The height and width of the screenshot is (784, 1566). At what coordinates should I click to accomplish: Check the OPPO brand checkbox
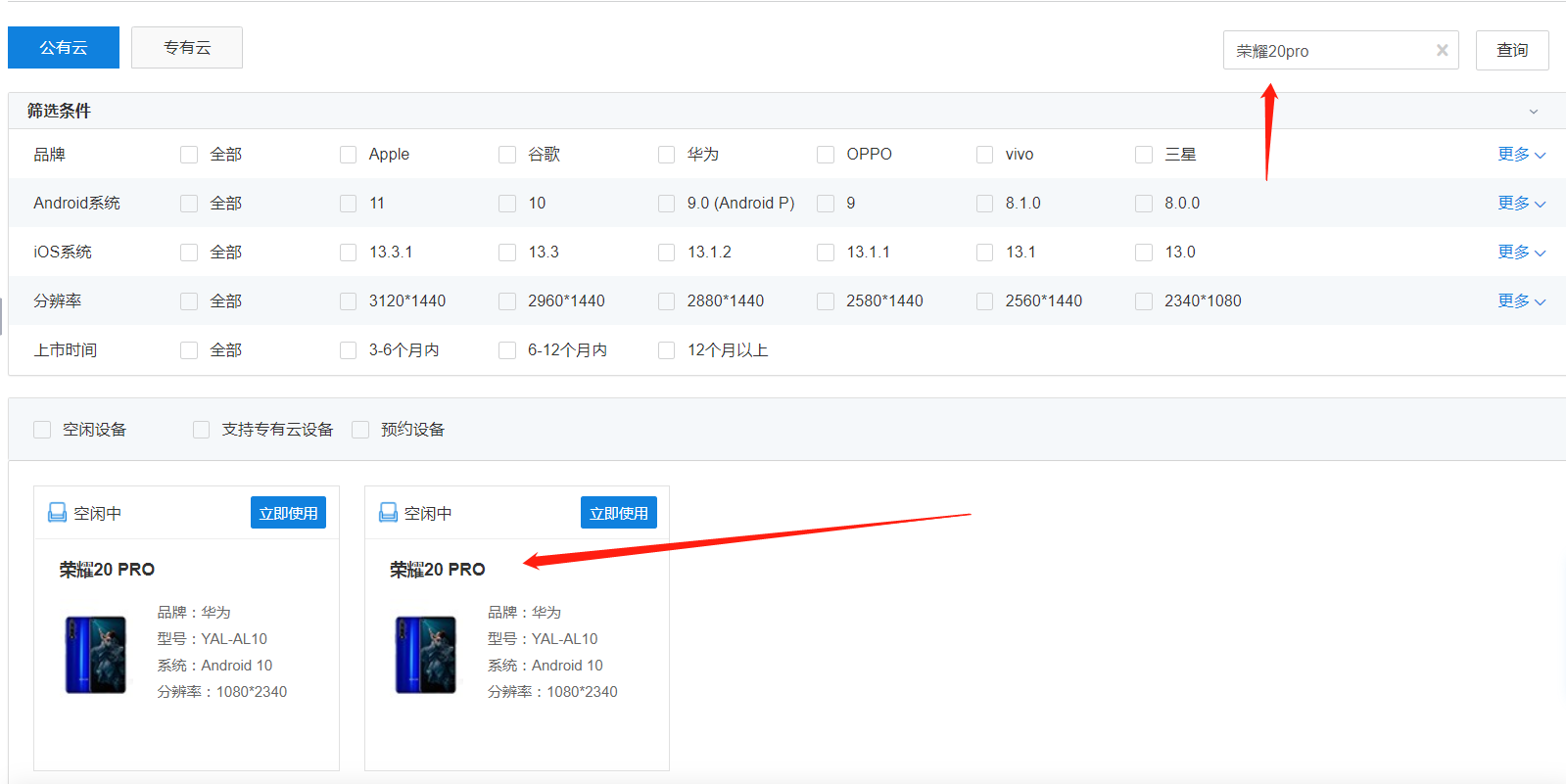[x=826, y=155]
